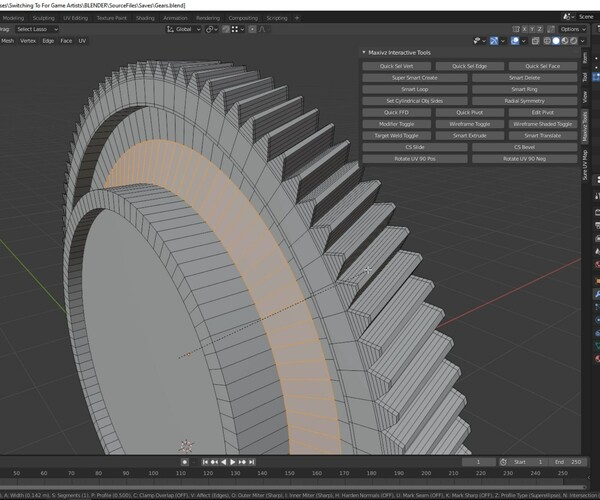The image size is (600, 500).
Task: Jump to the previous keyframe
Action: point(214,462)
